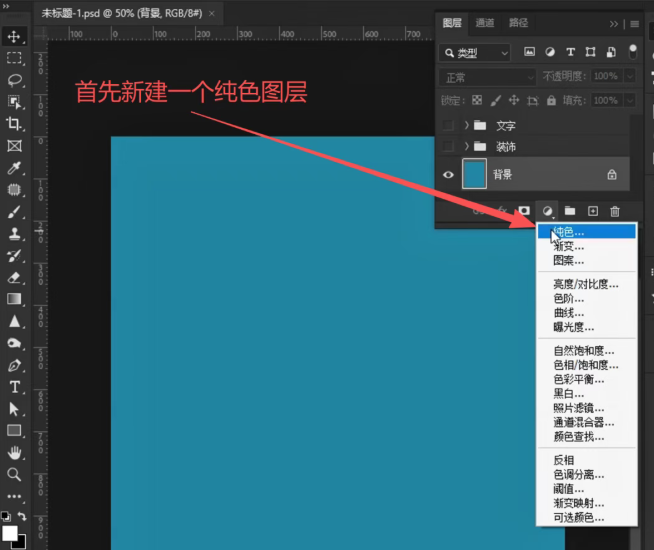This screenshot has height=550, width=654.
Task: Open the Edit Toolbar ellipsis
Action: (14, 496)
